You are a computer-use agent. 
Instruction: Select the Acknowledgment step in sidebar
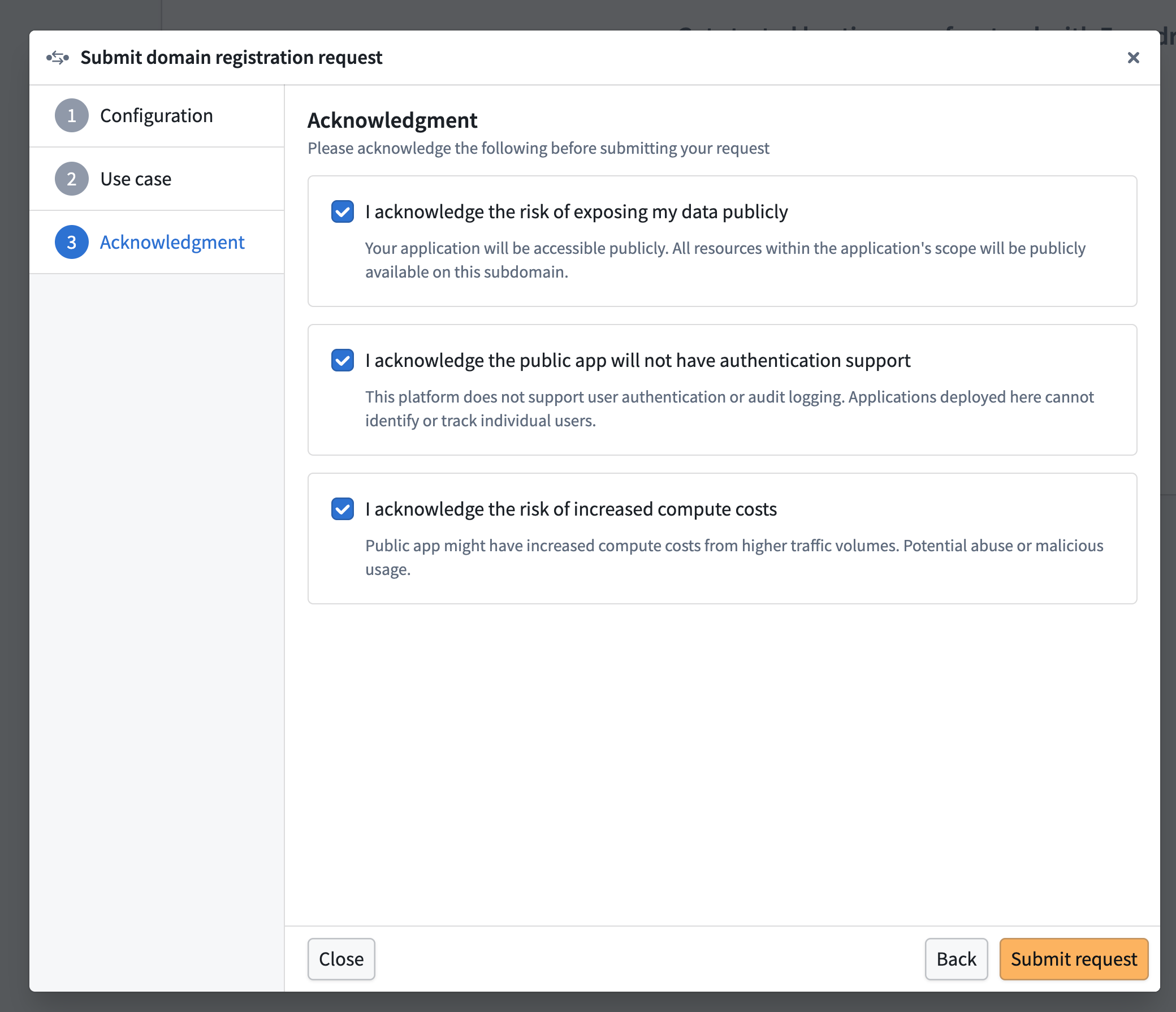[157, 243]
